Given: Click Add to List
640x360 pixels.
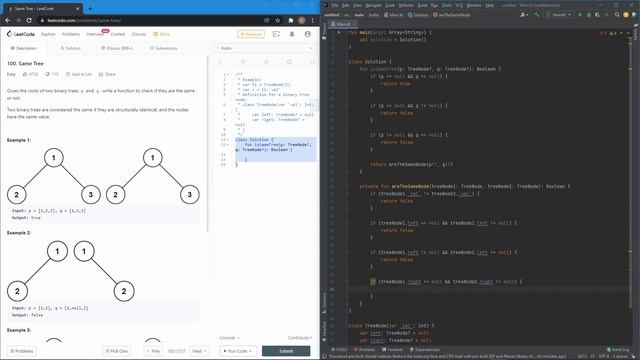Looking at the screenshot, I should pos(79,74).
